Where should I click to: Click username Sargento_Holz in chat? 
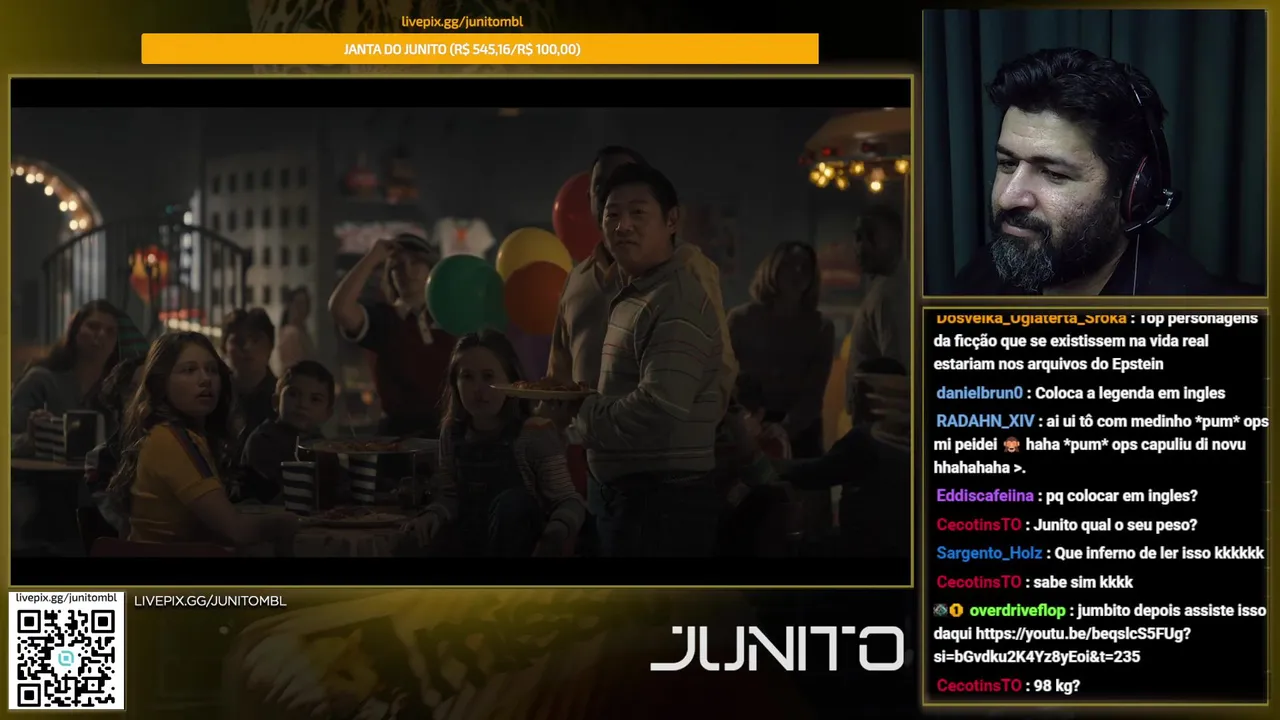(x=989, y=553)
